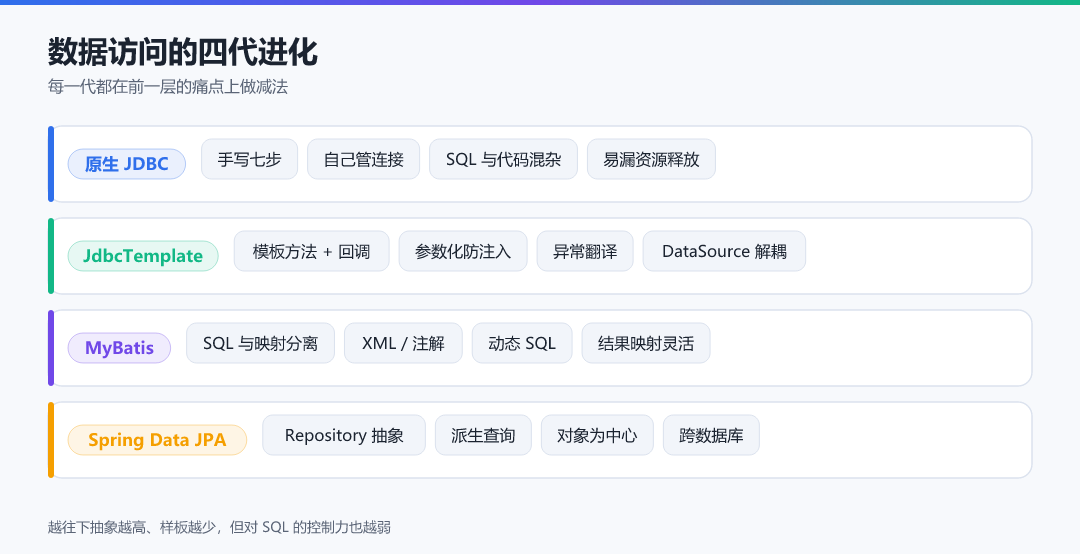The width and height of the screenshot is (1080, 554).
Task: Click the 派生查询 chip
Action: (x=484, y=435)
